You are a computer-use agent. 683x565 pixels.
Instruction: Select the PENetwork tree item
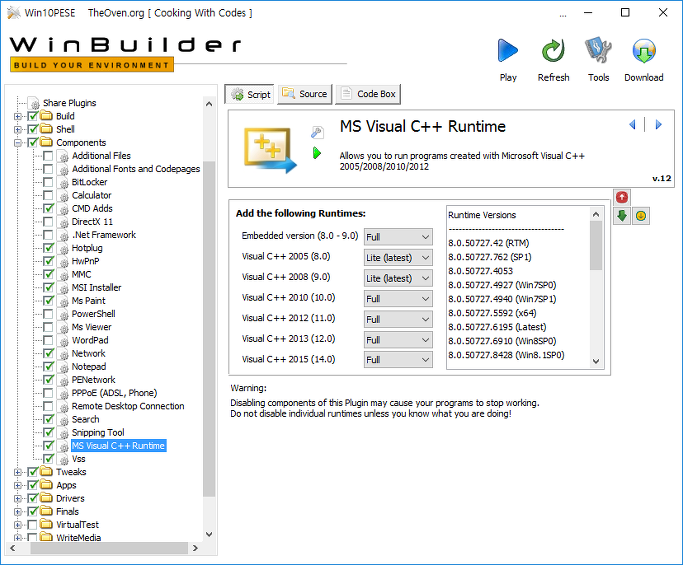(x=93, y=380)
